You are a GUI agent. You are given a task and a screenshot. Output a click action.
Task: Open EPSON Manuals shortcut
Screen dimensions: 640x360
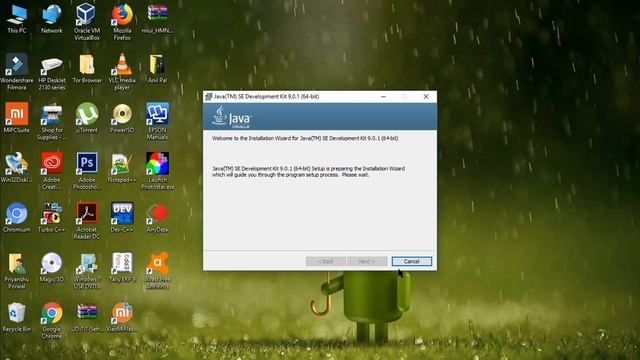157,121
